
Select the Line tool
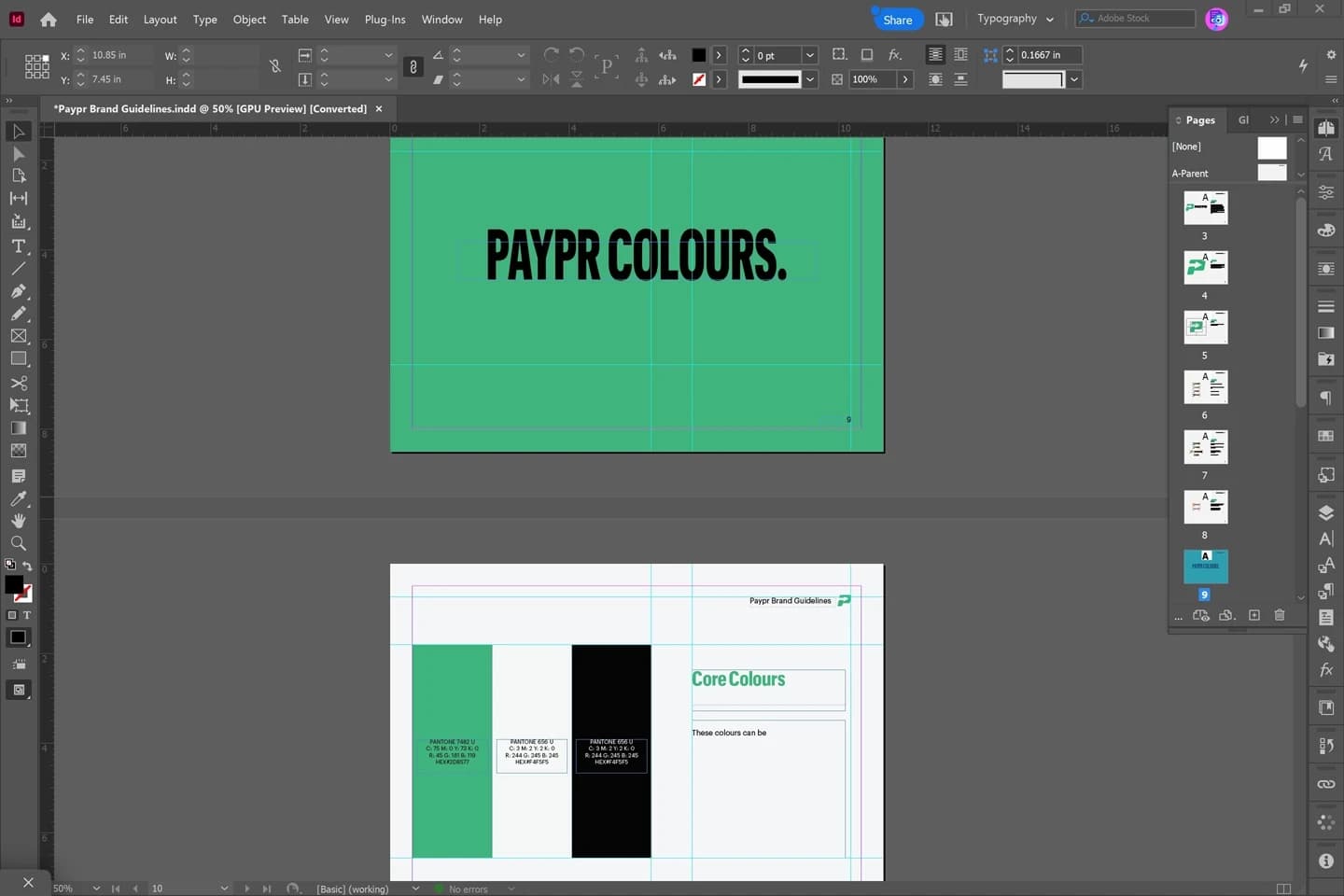tap(18, 269)
